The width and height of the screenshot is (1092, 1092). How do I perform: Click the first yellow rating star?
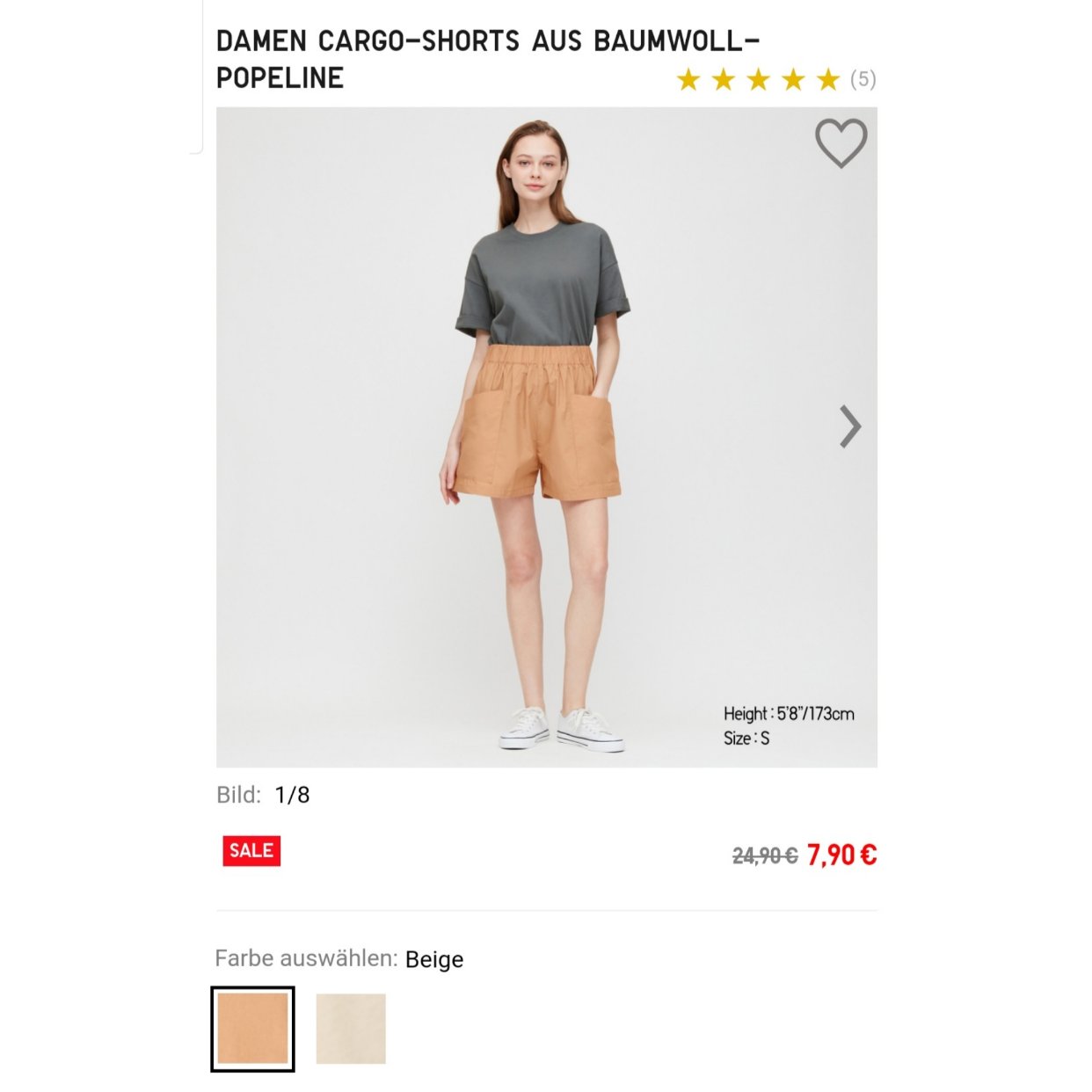click(688, 80)
